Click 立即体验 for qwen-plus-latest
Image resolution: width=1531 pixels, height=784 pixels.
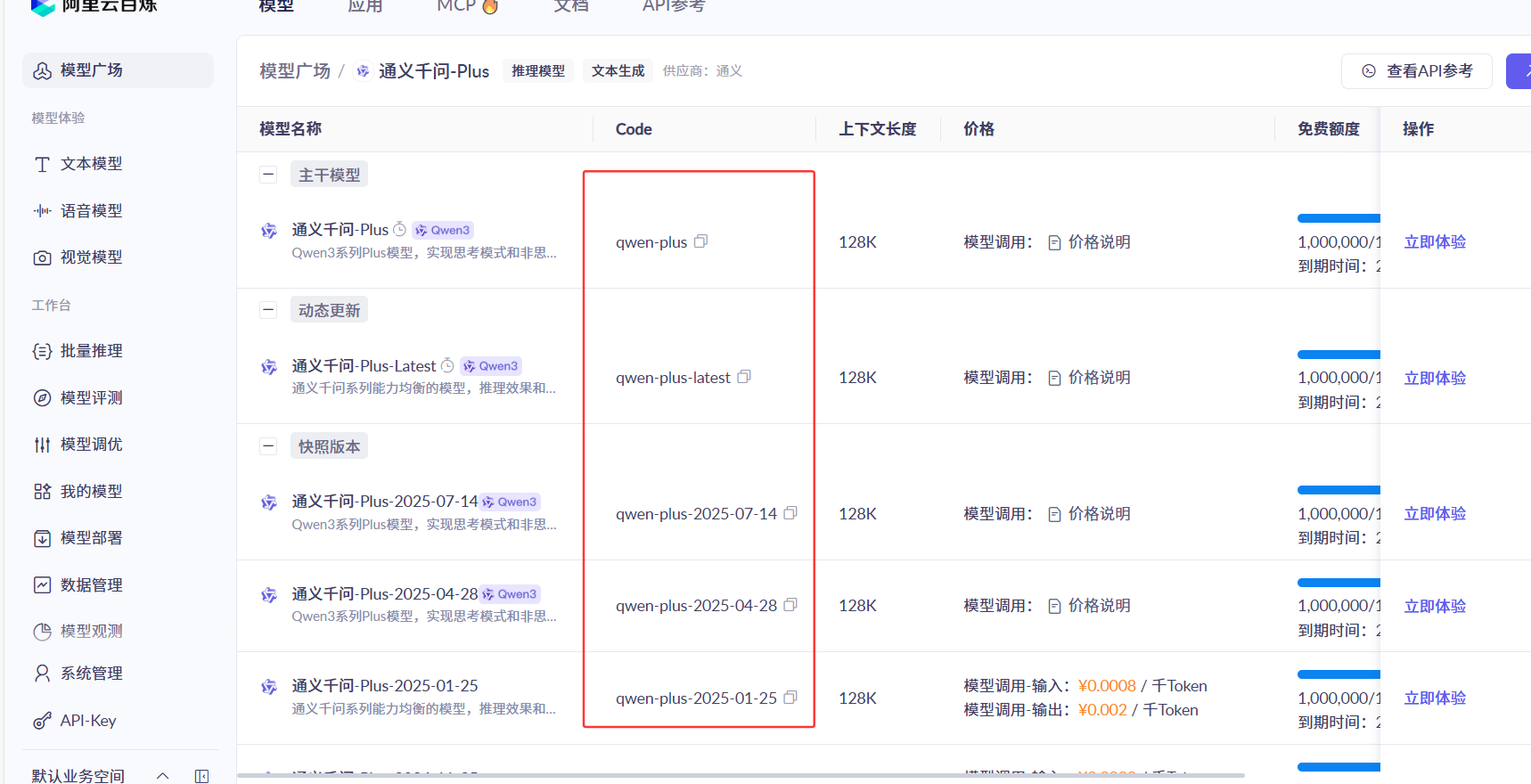(1435, 378)
